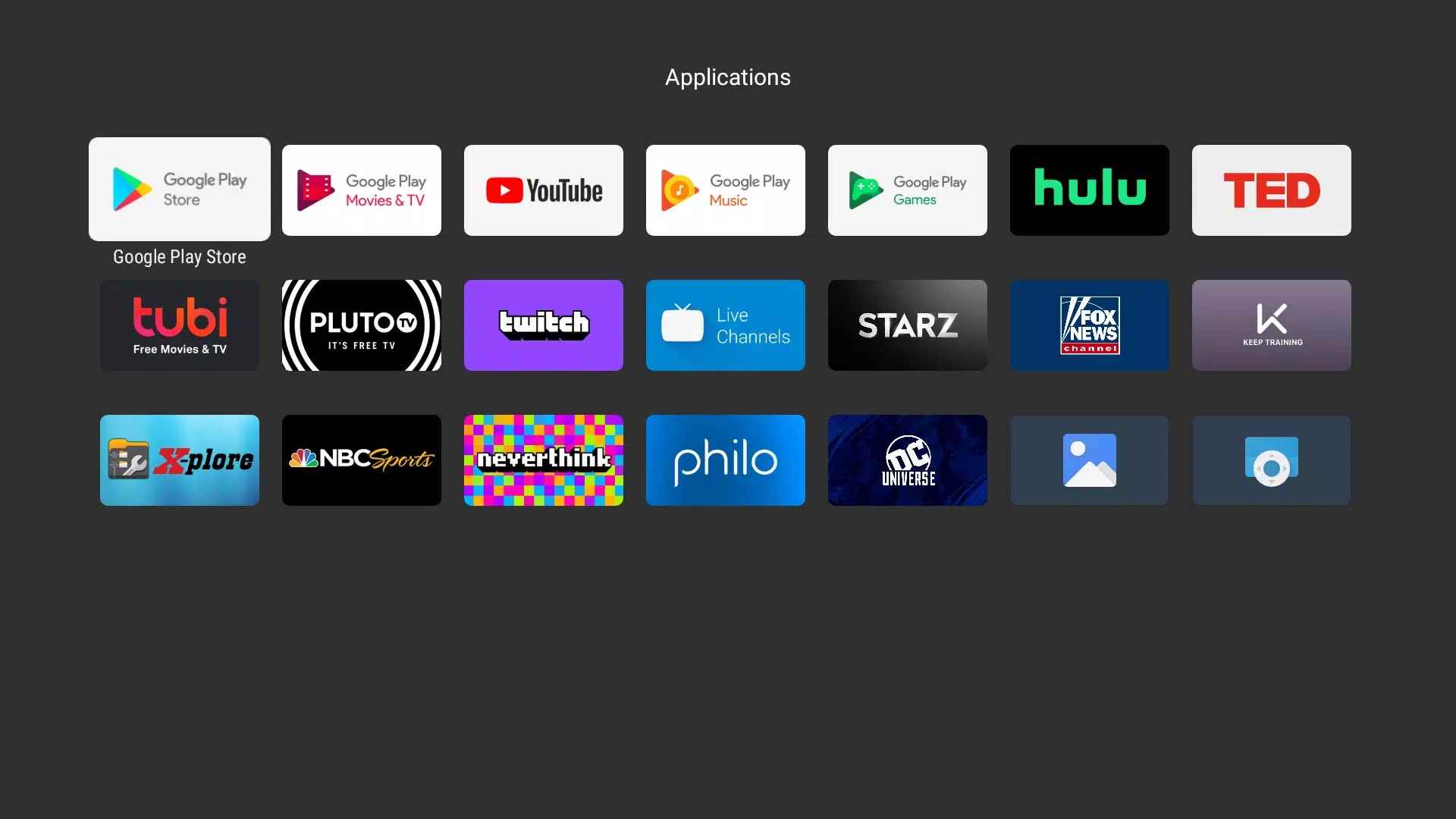Launch YouTube app

(543, 190)
